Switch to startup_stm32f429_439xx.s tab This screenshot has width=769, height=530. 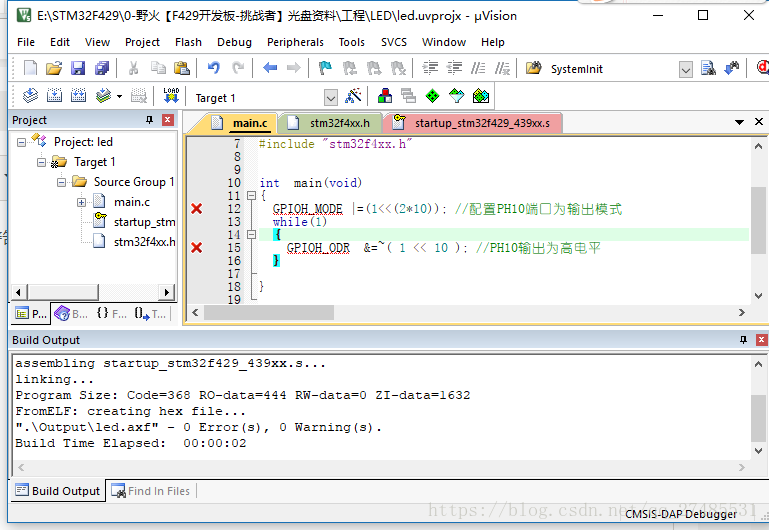(473, 123)
